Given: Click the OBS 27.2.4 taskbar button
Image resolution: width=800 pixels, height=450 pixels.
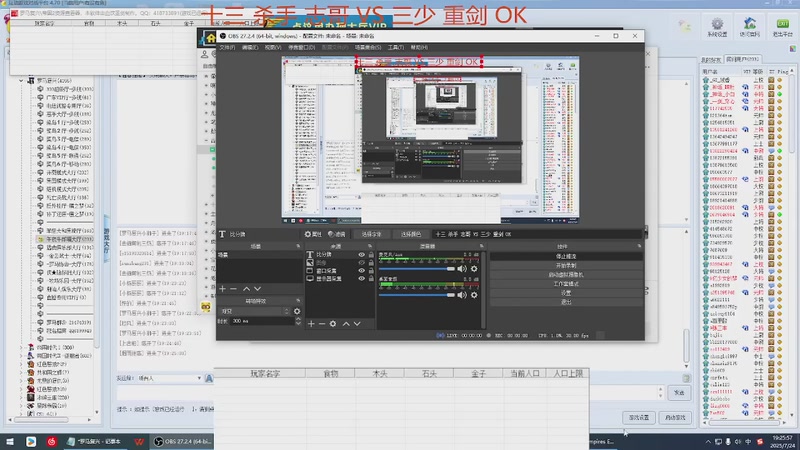Looking at the screenshot, I should point(183,441).
